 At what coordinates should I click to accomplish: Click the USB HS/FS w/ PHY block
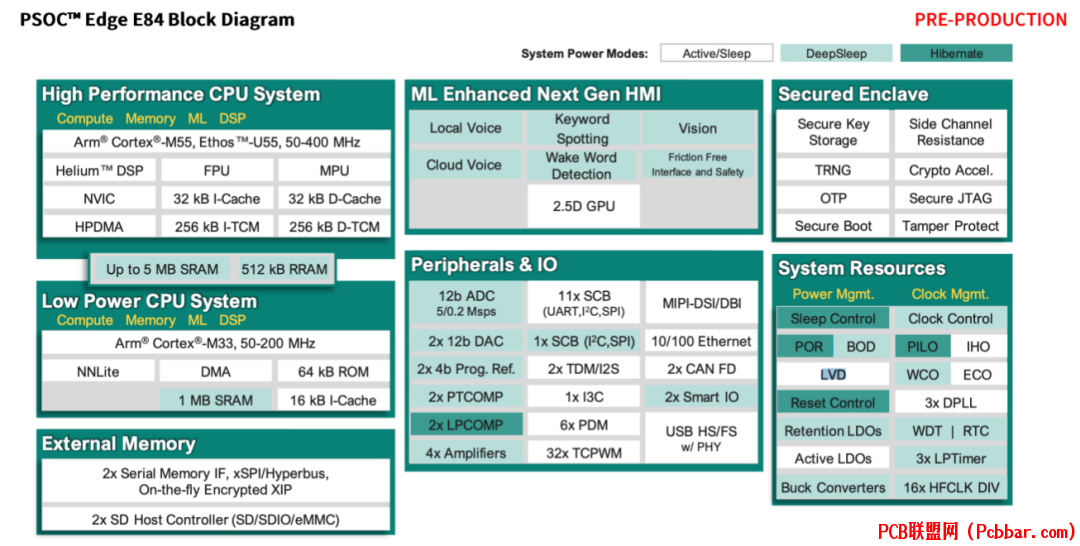pos(701,439)
